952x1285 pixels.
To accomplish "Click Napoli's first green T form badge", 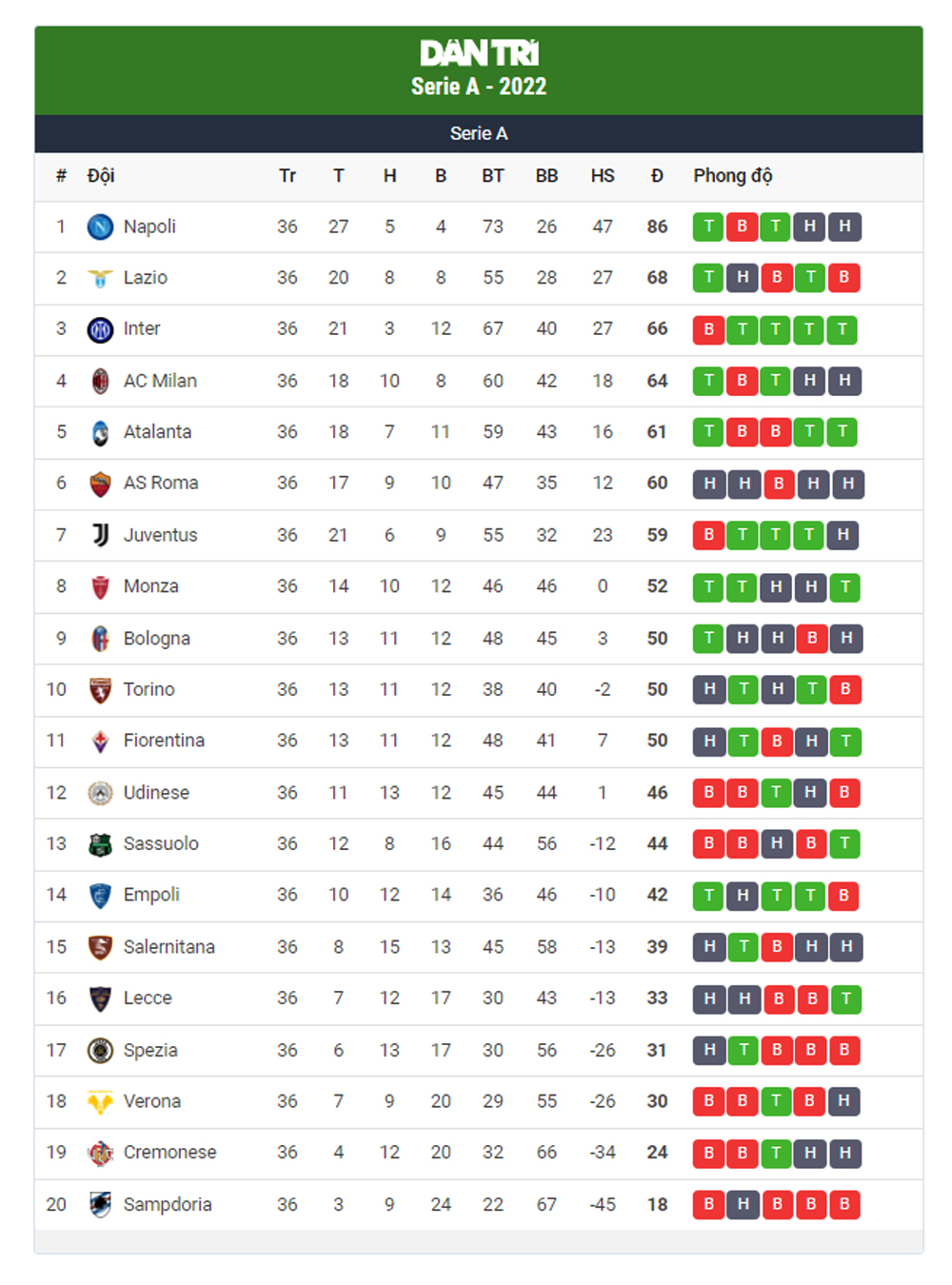I will pyautogui.click(x=707, y=227).
